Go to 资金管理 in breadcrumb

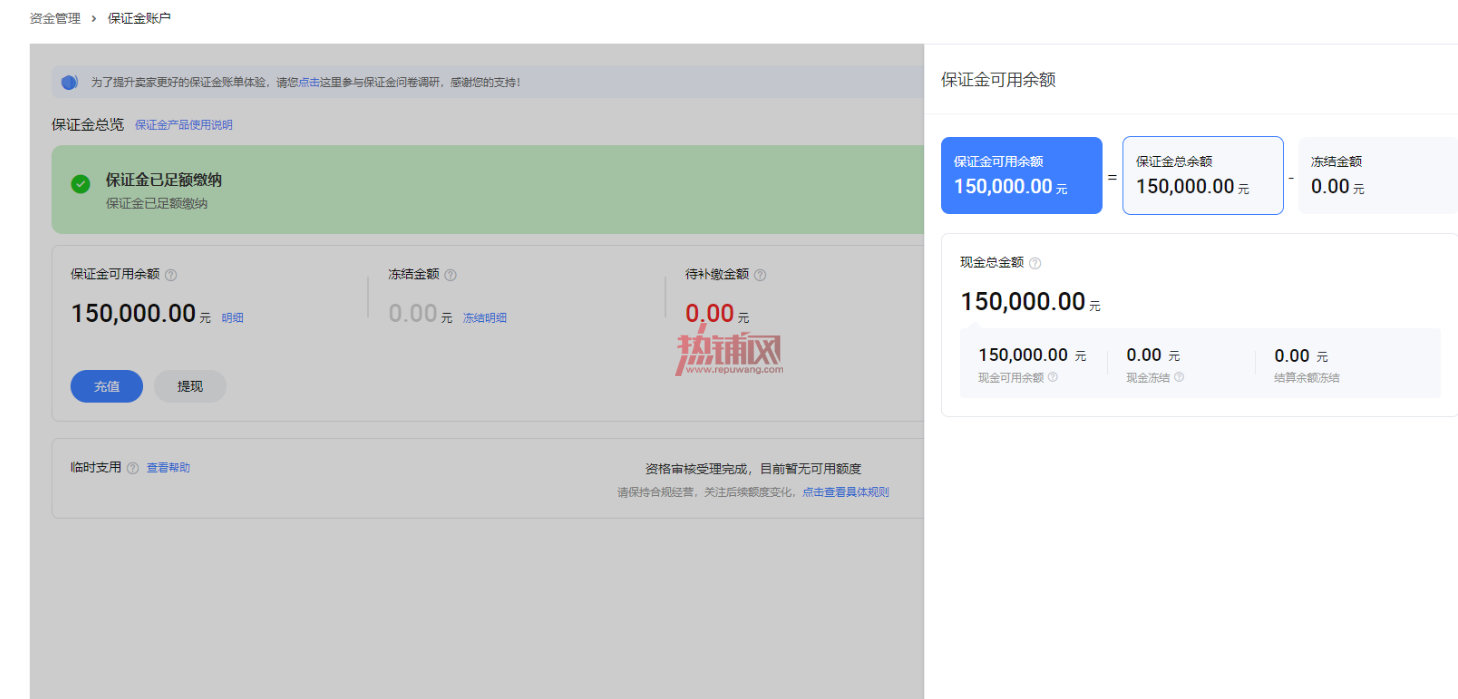click(55, 18)
